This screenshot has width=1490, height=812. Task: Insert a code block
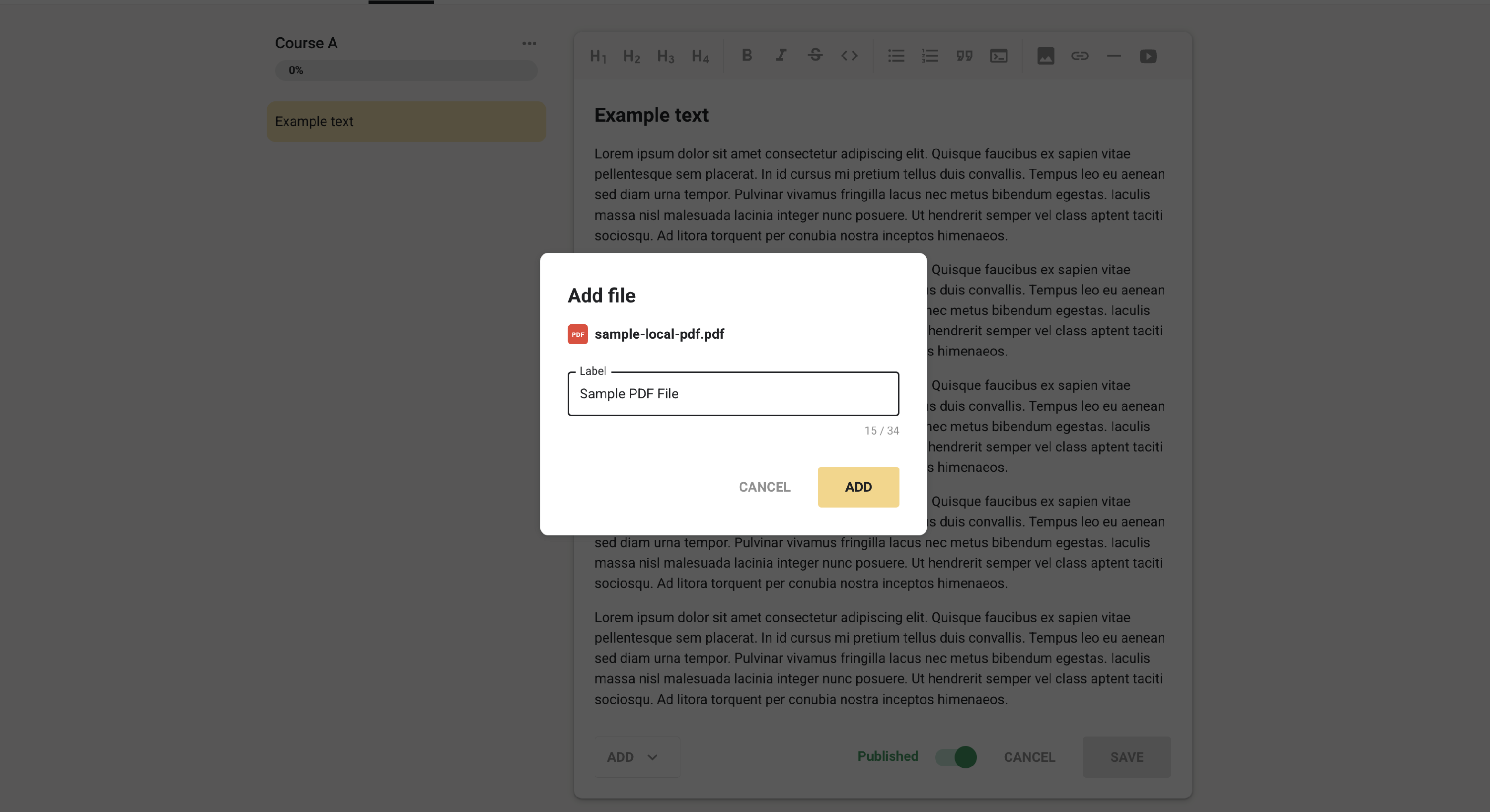pyautogui.click(x=998, y=56)
